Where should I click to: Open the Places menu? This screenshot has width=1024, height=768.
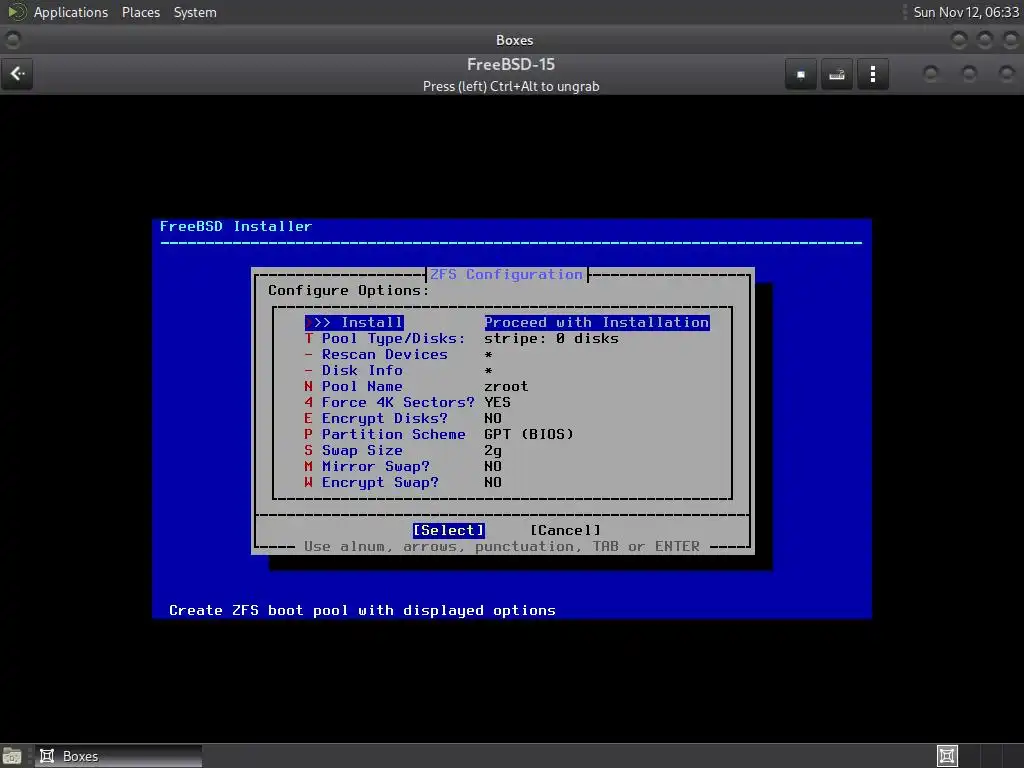(x=140, y=12)
